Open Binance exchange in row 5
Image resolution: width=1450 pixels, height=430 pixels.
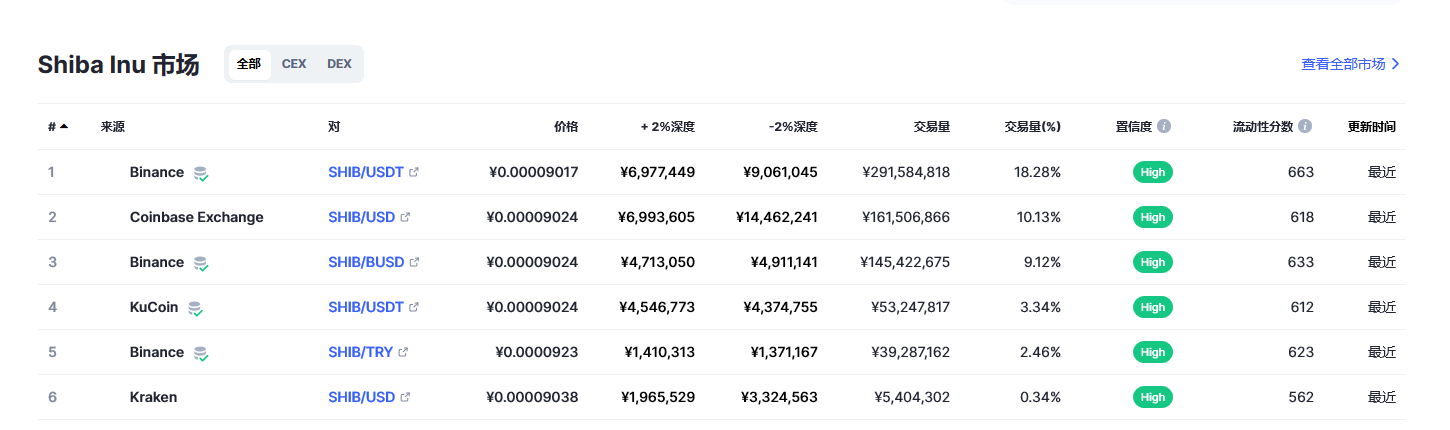(x=157, y=352)
